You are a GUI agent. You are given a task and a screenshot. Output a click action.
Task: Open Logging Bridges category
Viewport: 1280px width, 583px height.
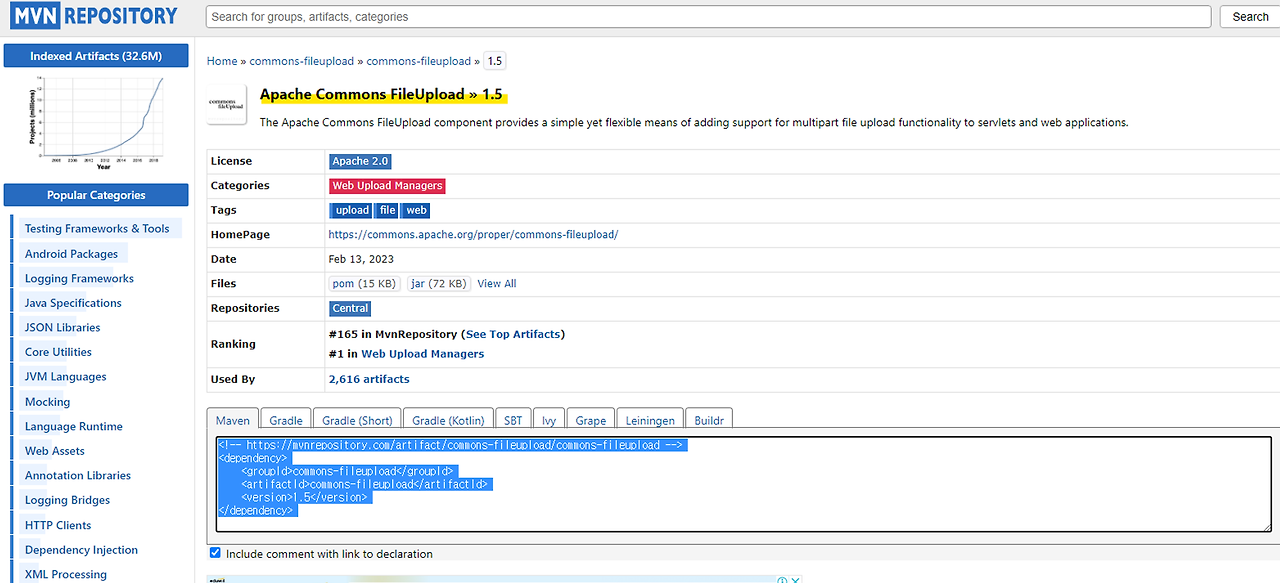pyautogui.click(x=67, y=500)
